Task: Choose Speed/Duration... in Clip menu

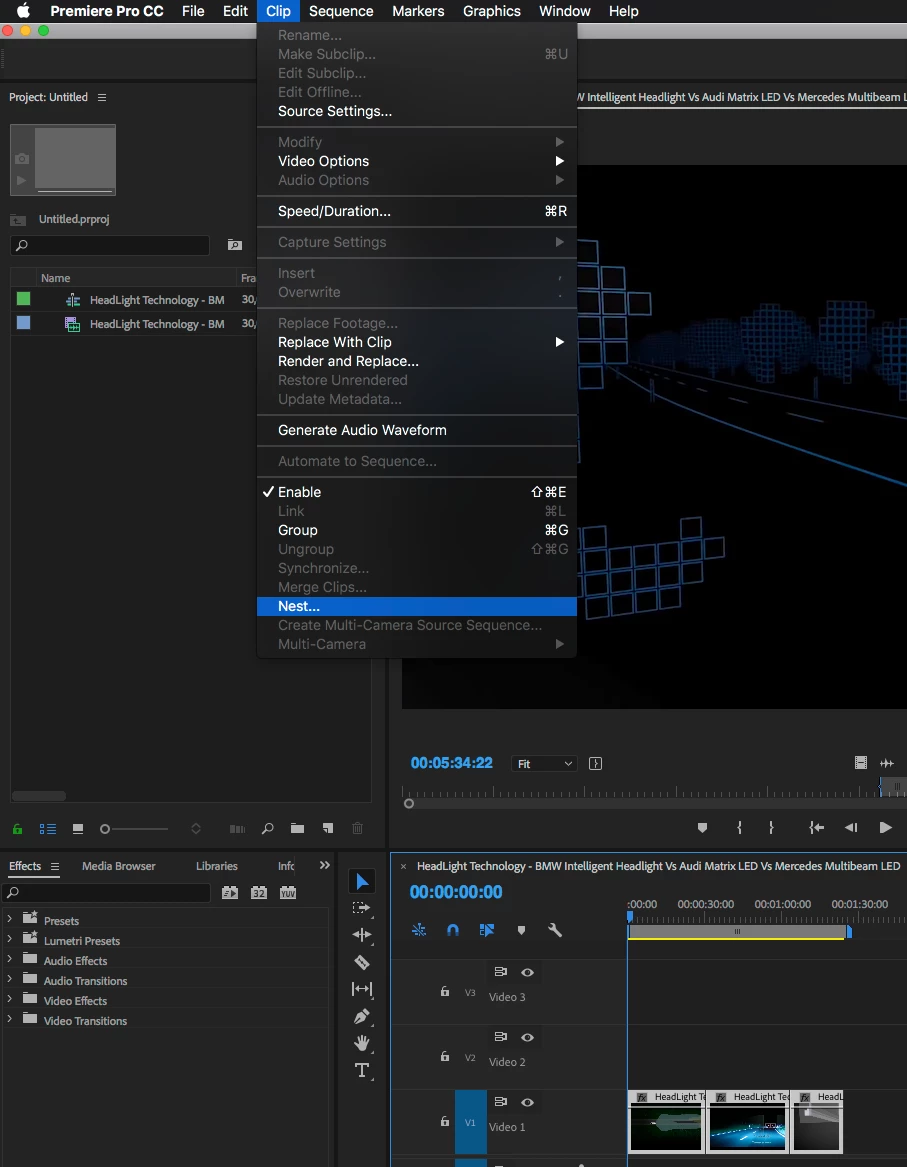Action: (417, 211)
